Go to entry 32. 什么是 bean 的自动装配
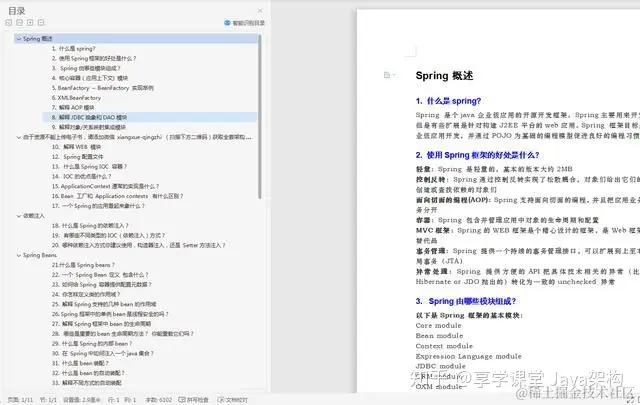This screenshot has width=640, height=405. [88, 373]
